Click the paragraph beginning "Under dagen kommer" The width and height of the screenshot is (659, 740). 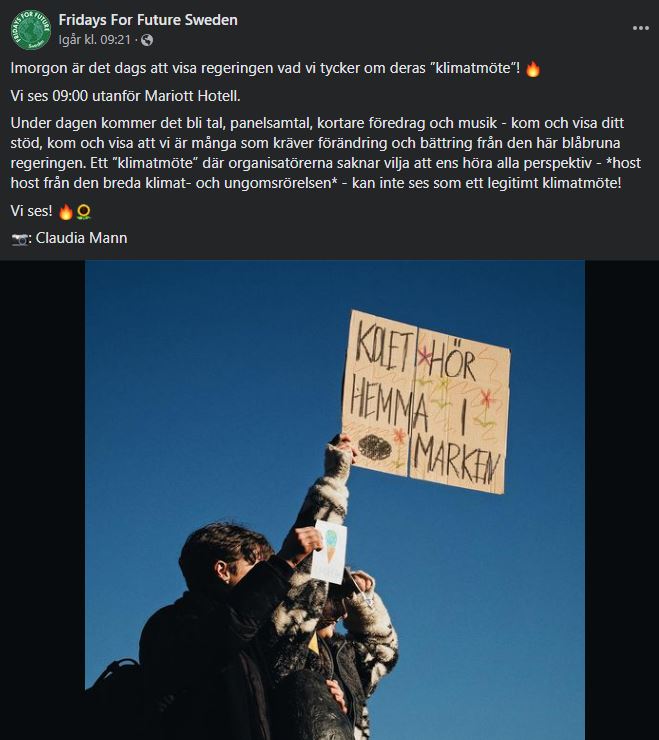pyautogui.click(x=326, y=153)
